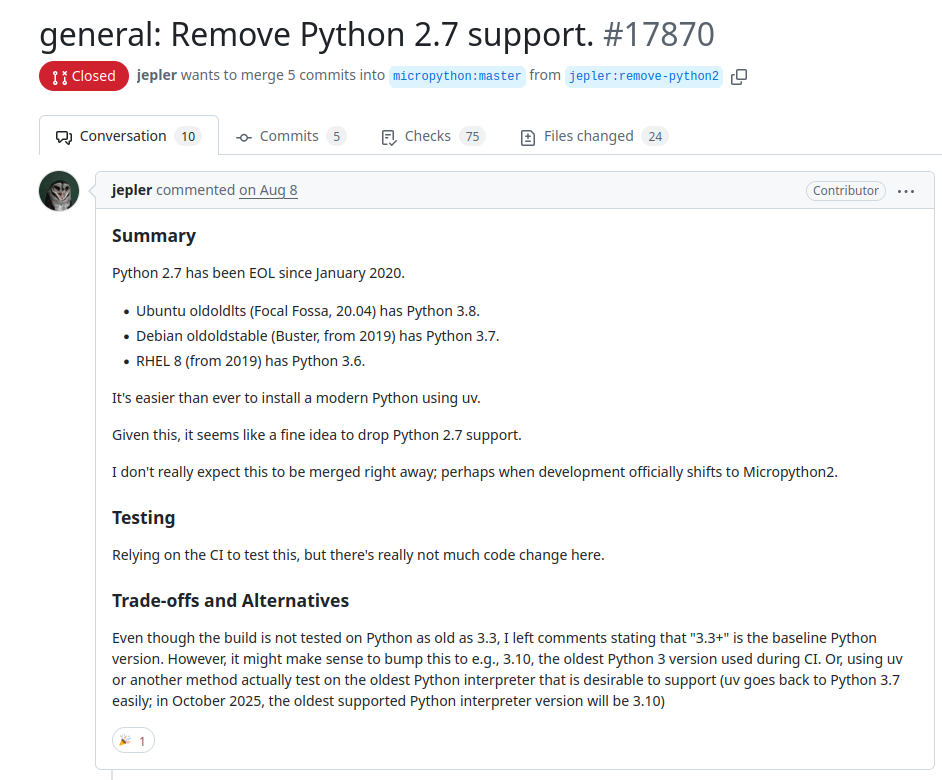Click jepler's username in the comment header
The height and width of the screenshot is (780, 942).
point(132,190)
